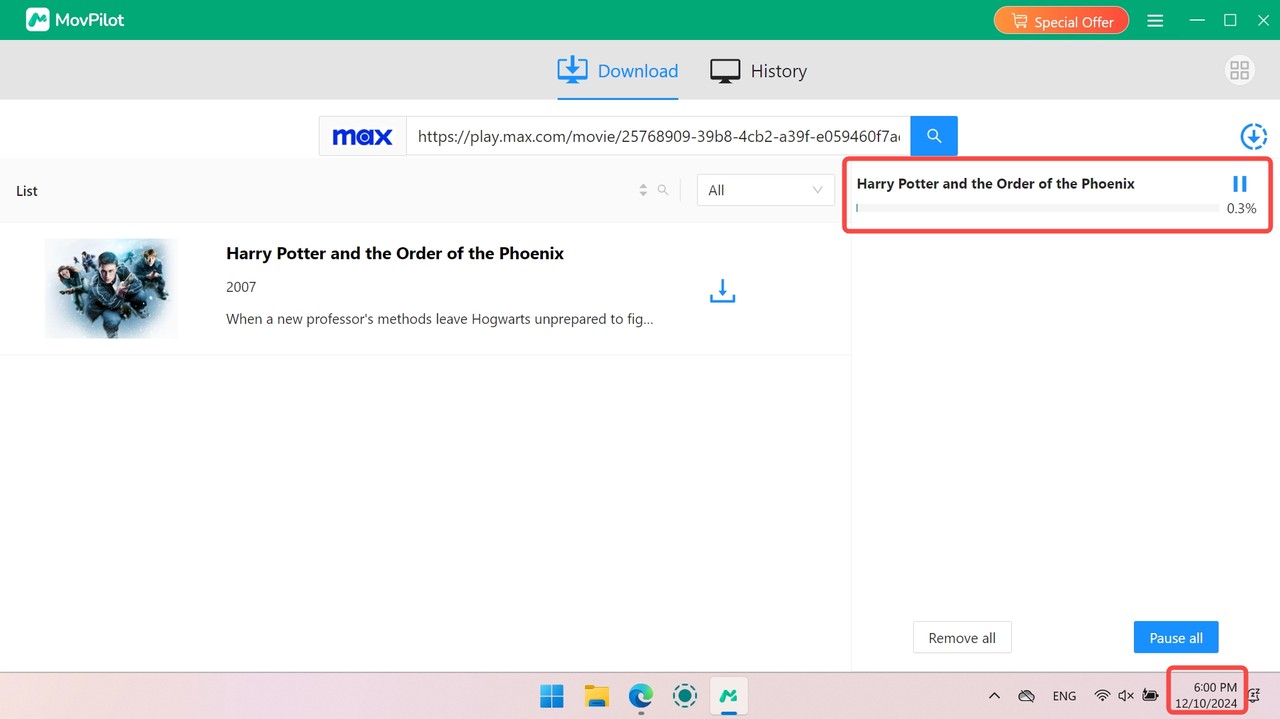Click the year 2007 text
The width and height of the screenshot is (1280, 719).
241,287
